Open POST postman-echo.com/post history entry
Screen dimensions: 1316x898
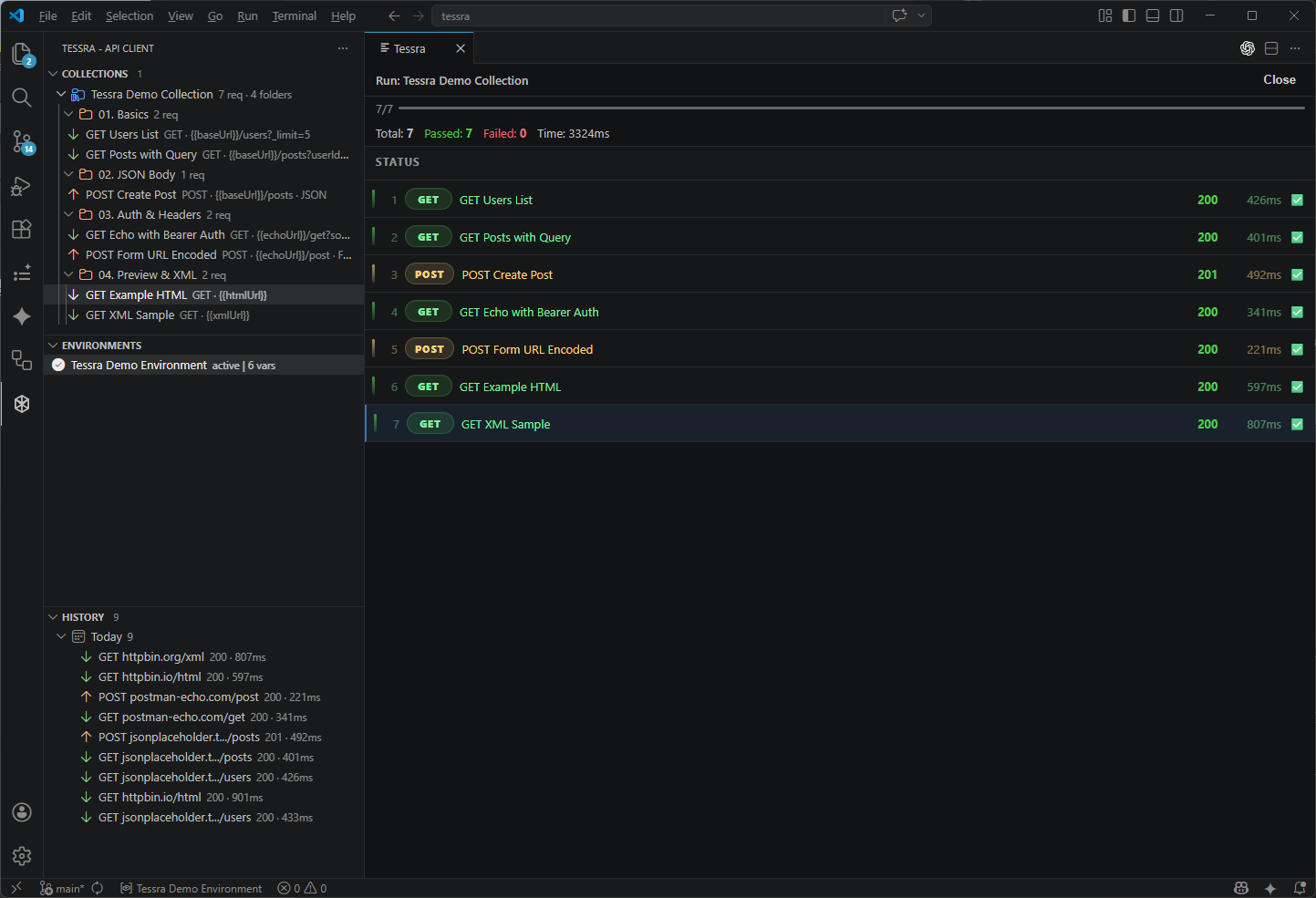tap(204, 697)
